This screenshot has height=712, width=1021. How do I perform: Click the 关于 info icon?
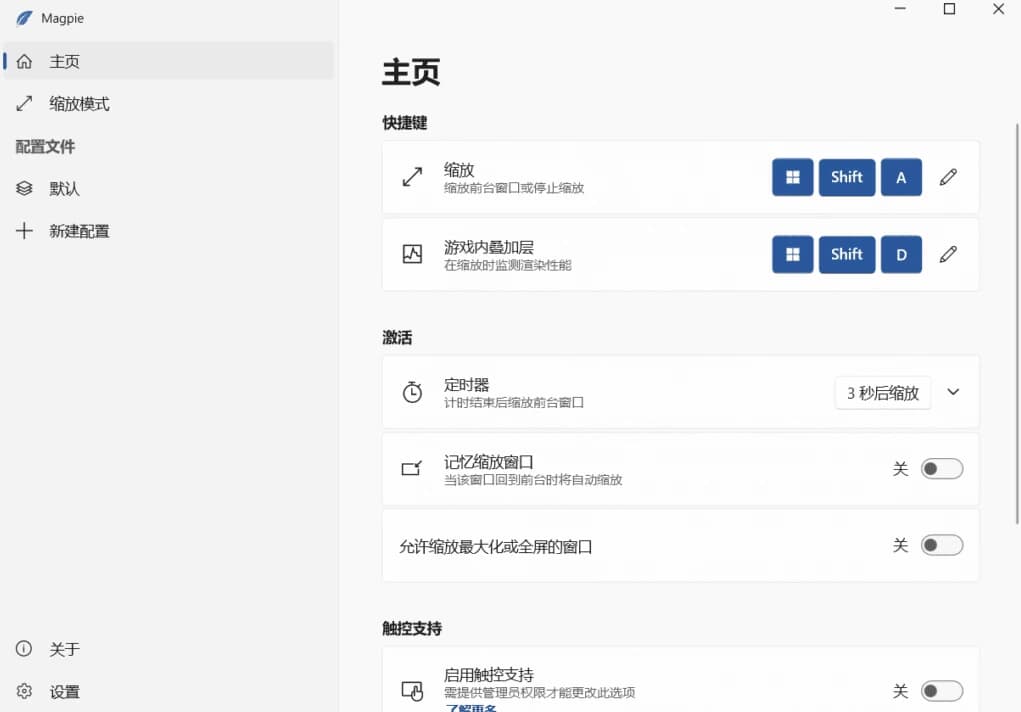[x=23, y=649]
